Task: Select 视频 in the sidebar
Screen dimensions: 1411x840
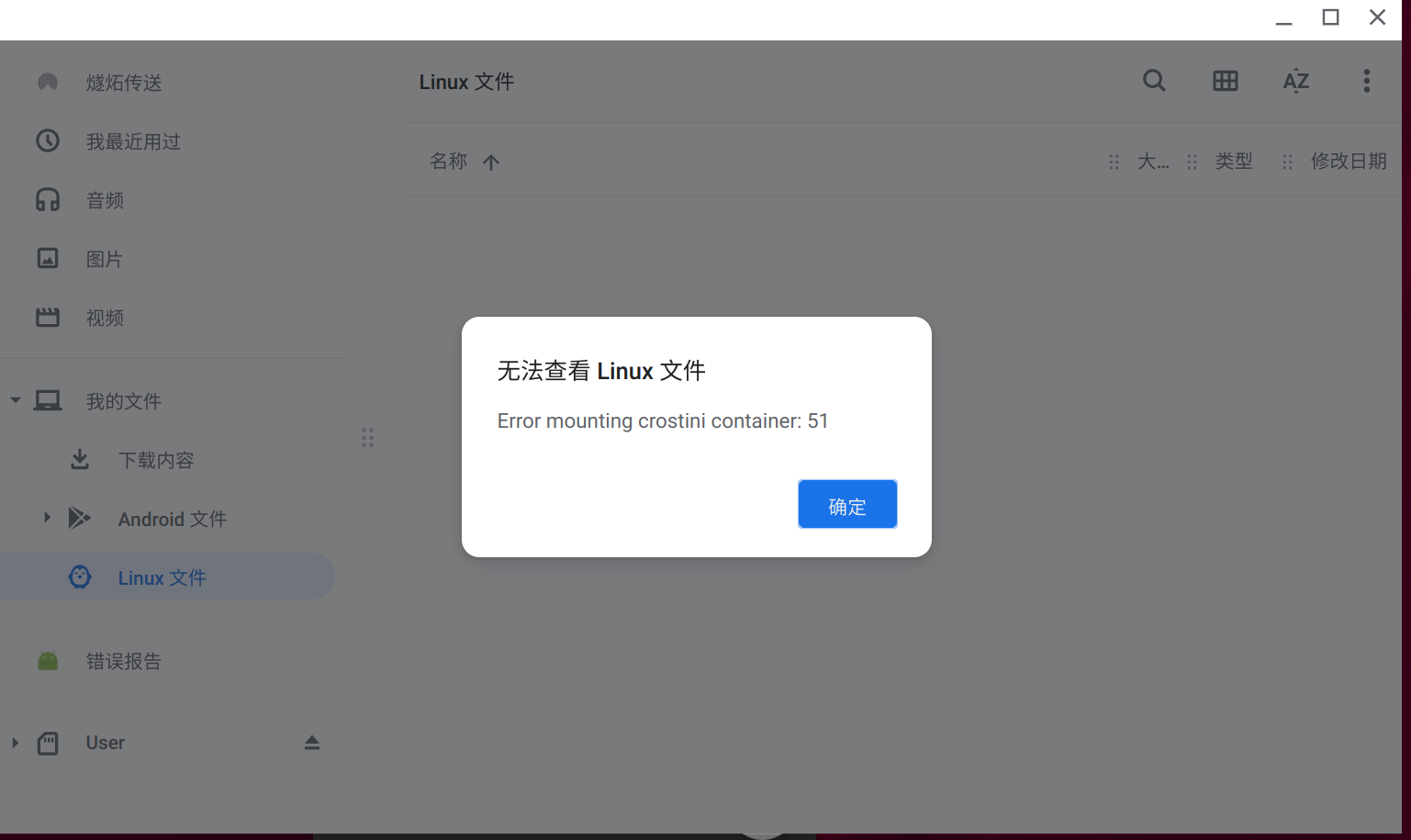Action: pyautogui.click(x=105, y=318)
